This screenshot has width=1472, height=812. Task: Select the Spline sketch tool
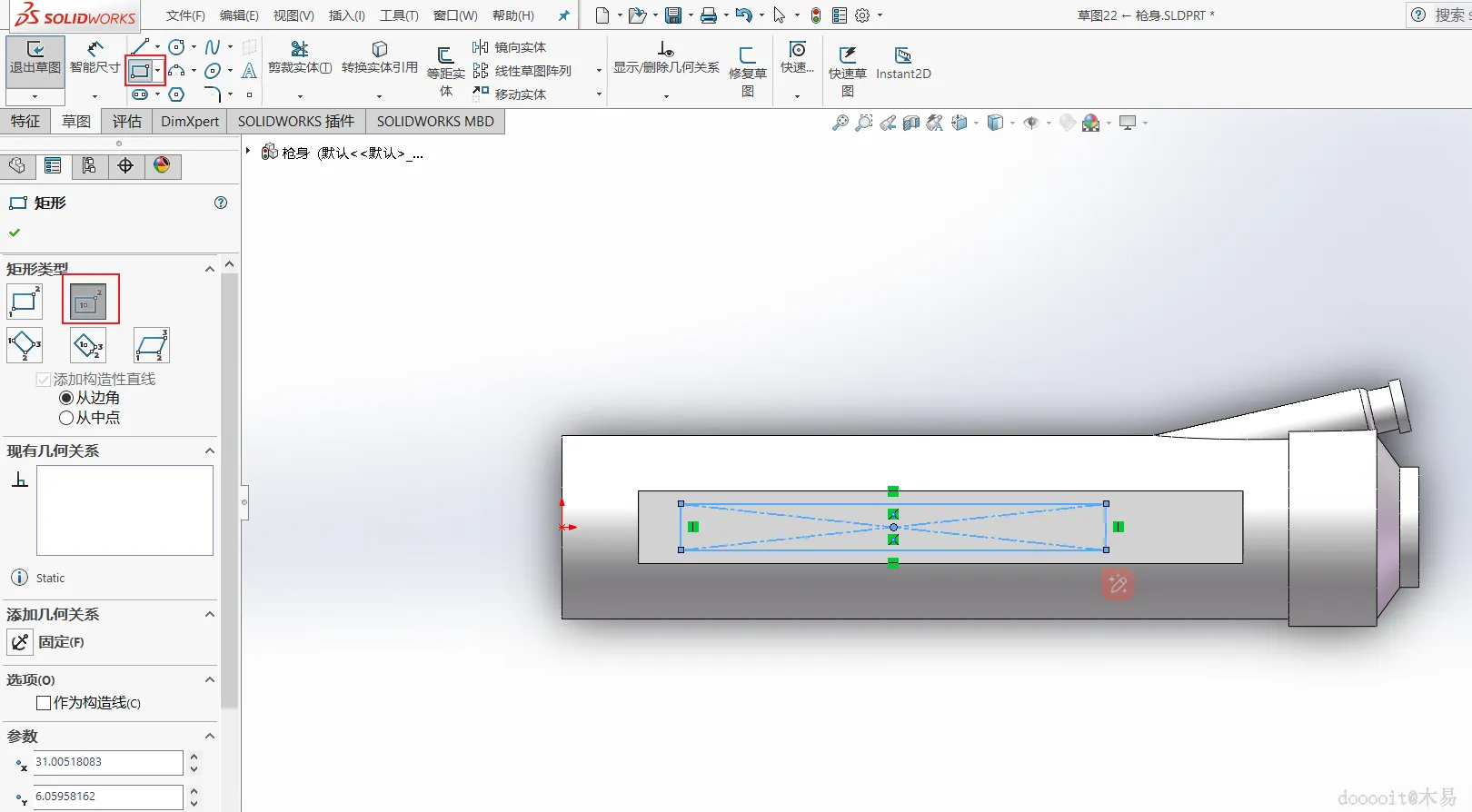pos(213,47)
